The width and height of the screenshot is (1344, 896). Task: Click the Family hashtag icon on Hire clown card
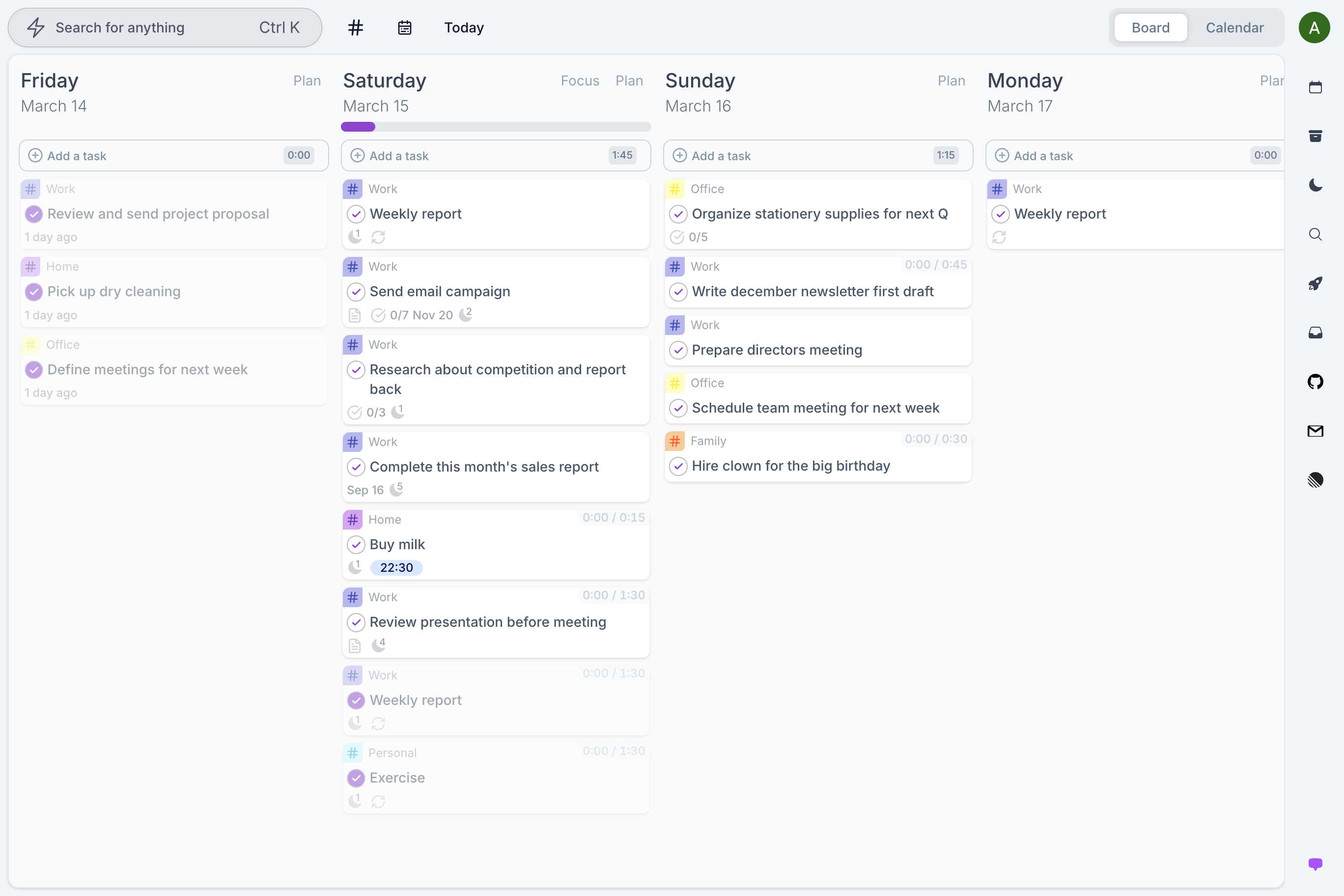pyautogui.click(x=675, y=441)
